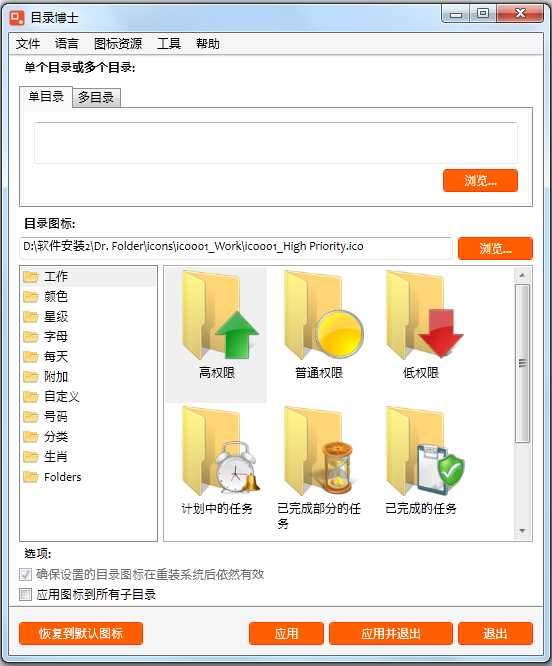Screen dimensions: 552x666
Task: Click the icon list scrollbar down arrow
Action: tap(522, 531)
